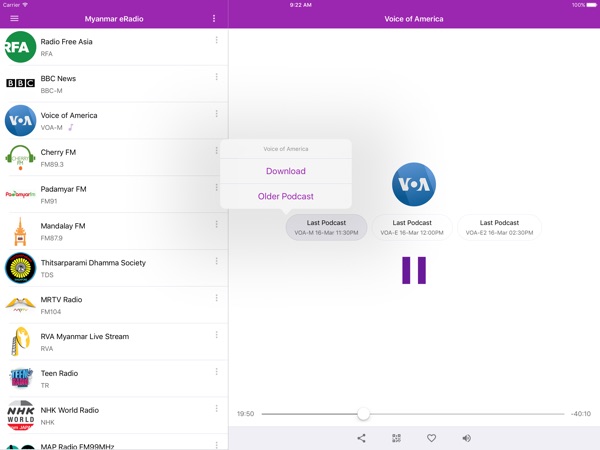Click the MRTV Radio logo

point(20,305)
